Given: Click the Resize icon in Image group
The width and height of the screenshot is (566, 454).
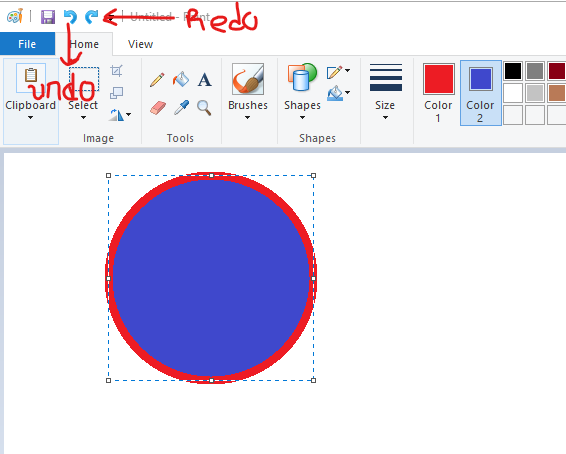Looking at the screenshot, I should point(116,93).
